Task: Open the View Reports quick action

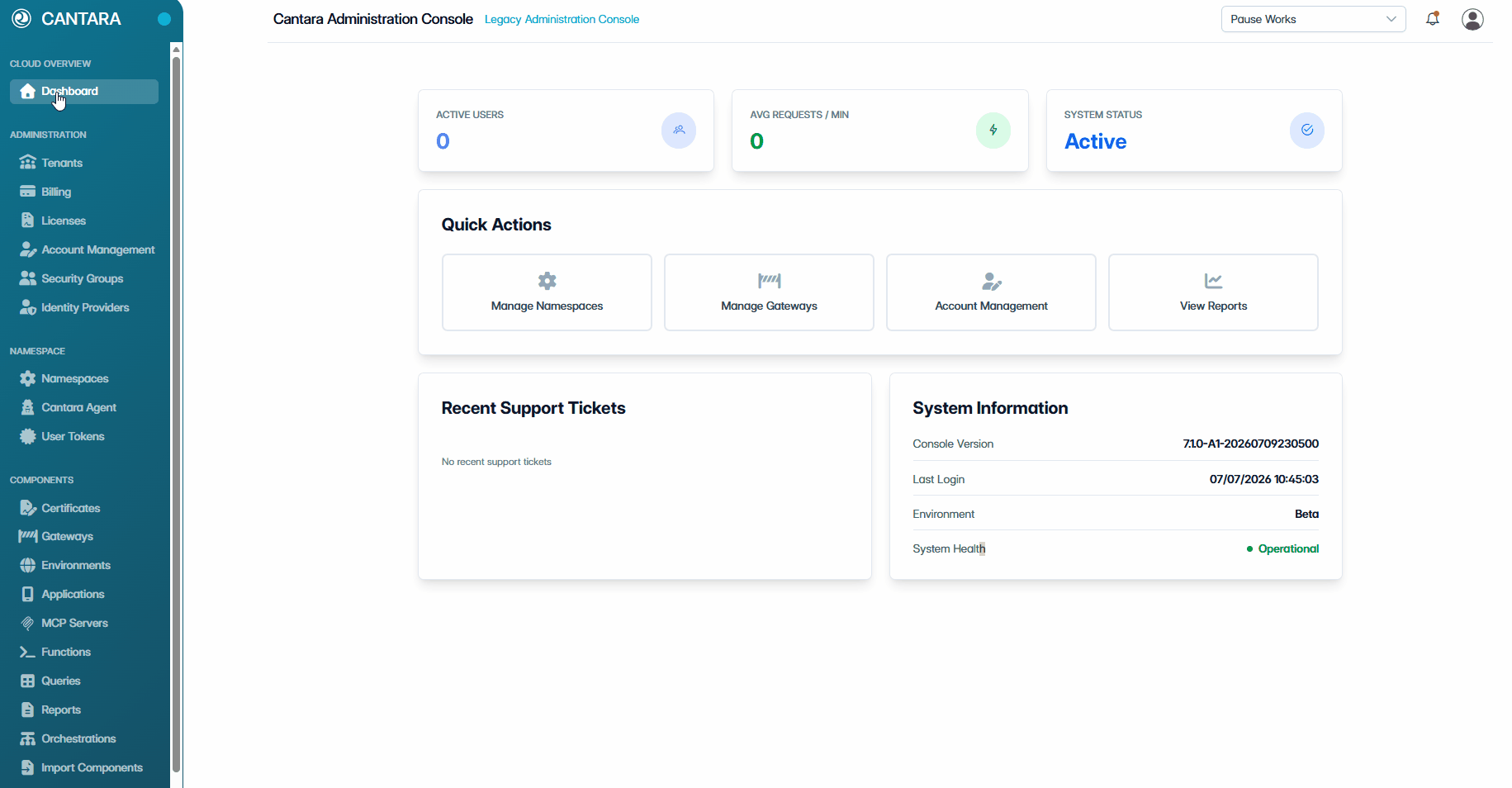Action: 1213,292
